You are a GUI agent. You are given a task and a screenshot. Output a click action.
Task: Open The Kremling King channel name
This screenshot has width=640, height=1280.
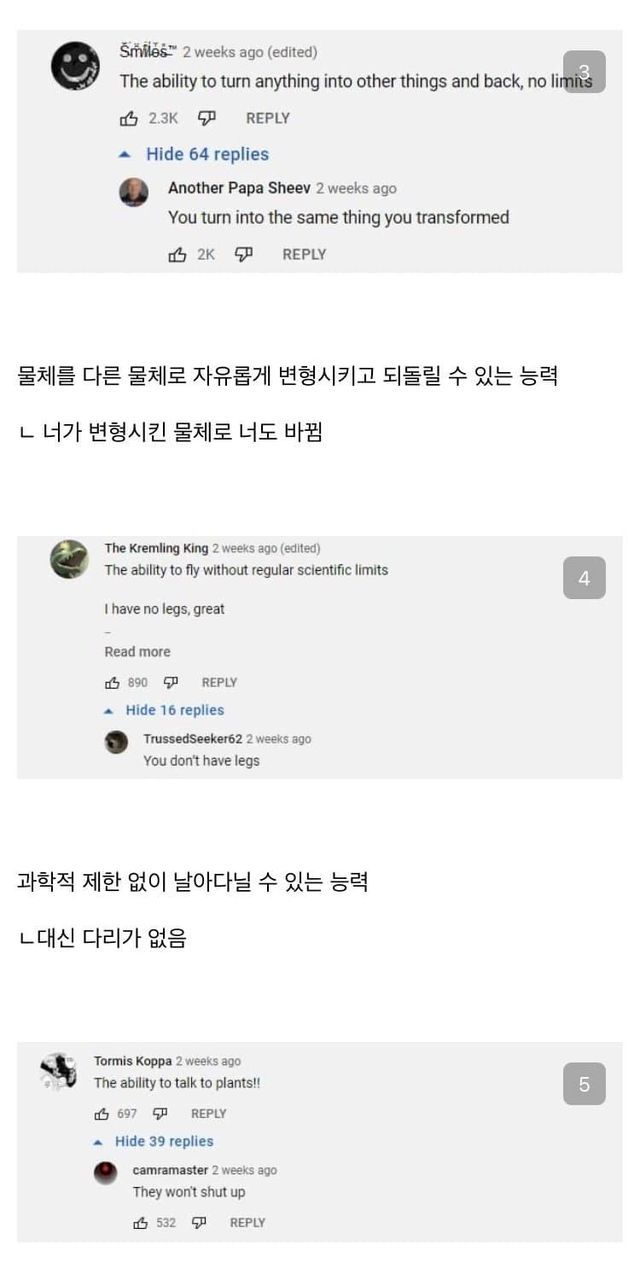coord(156,548)
